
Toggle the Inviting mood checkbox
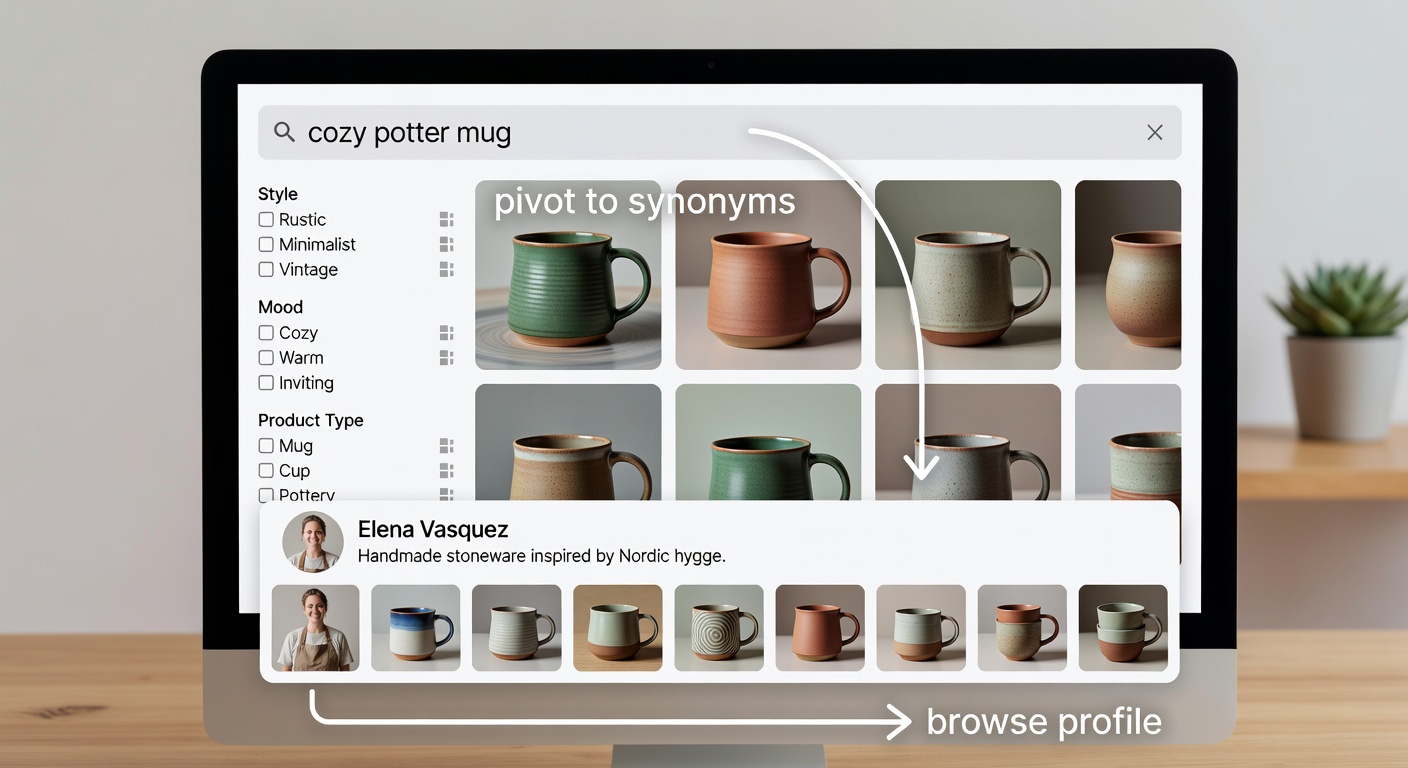(x=266, y=382)
